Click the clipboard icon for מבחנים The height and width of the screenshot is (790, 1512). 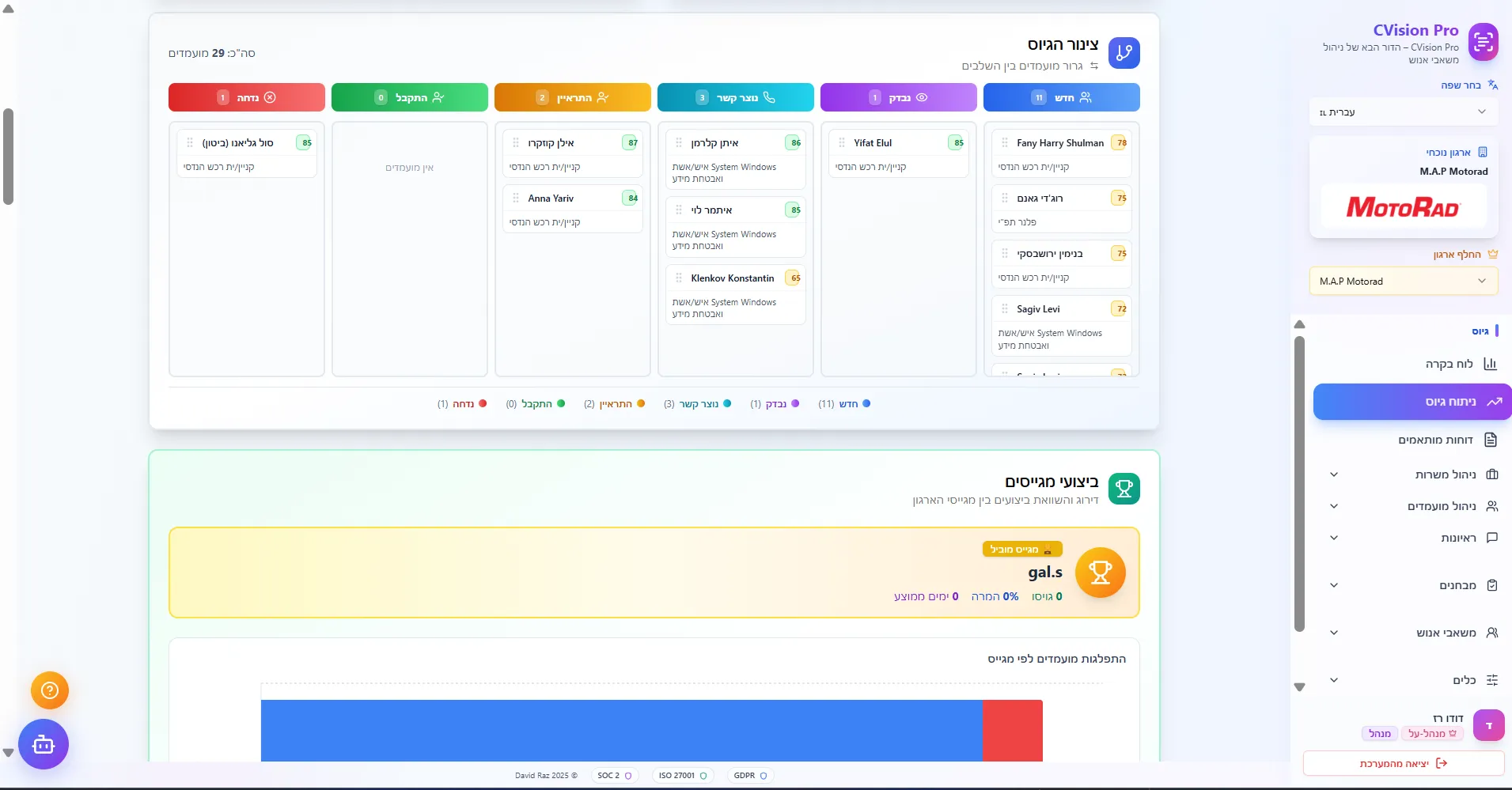pyautogui.click(x=1492, y=585)
